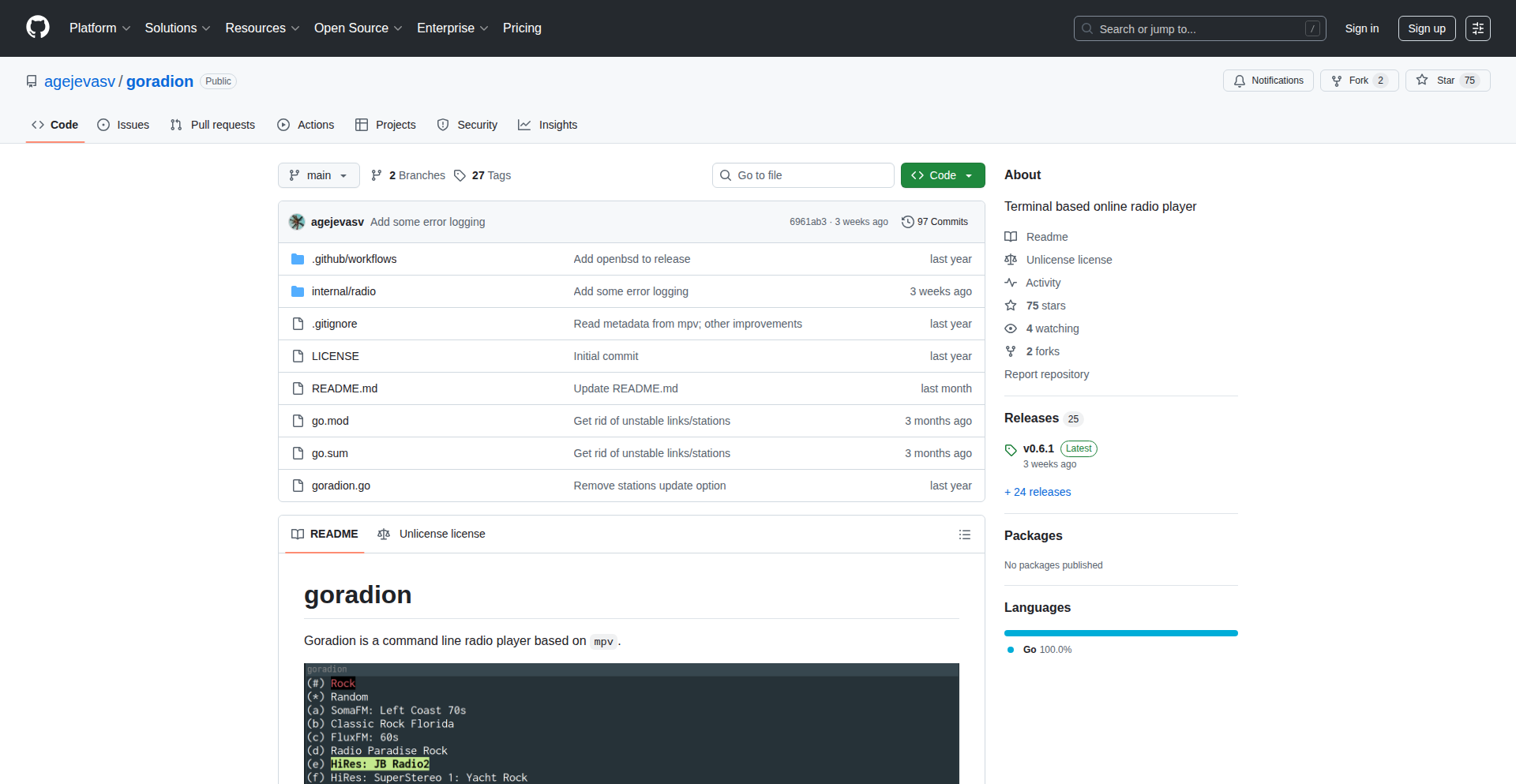Click the Sign in link

[1362, 28]
